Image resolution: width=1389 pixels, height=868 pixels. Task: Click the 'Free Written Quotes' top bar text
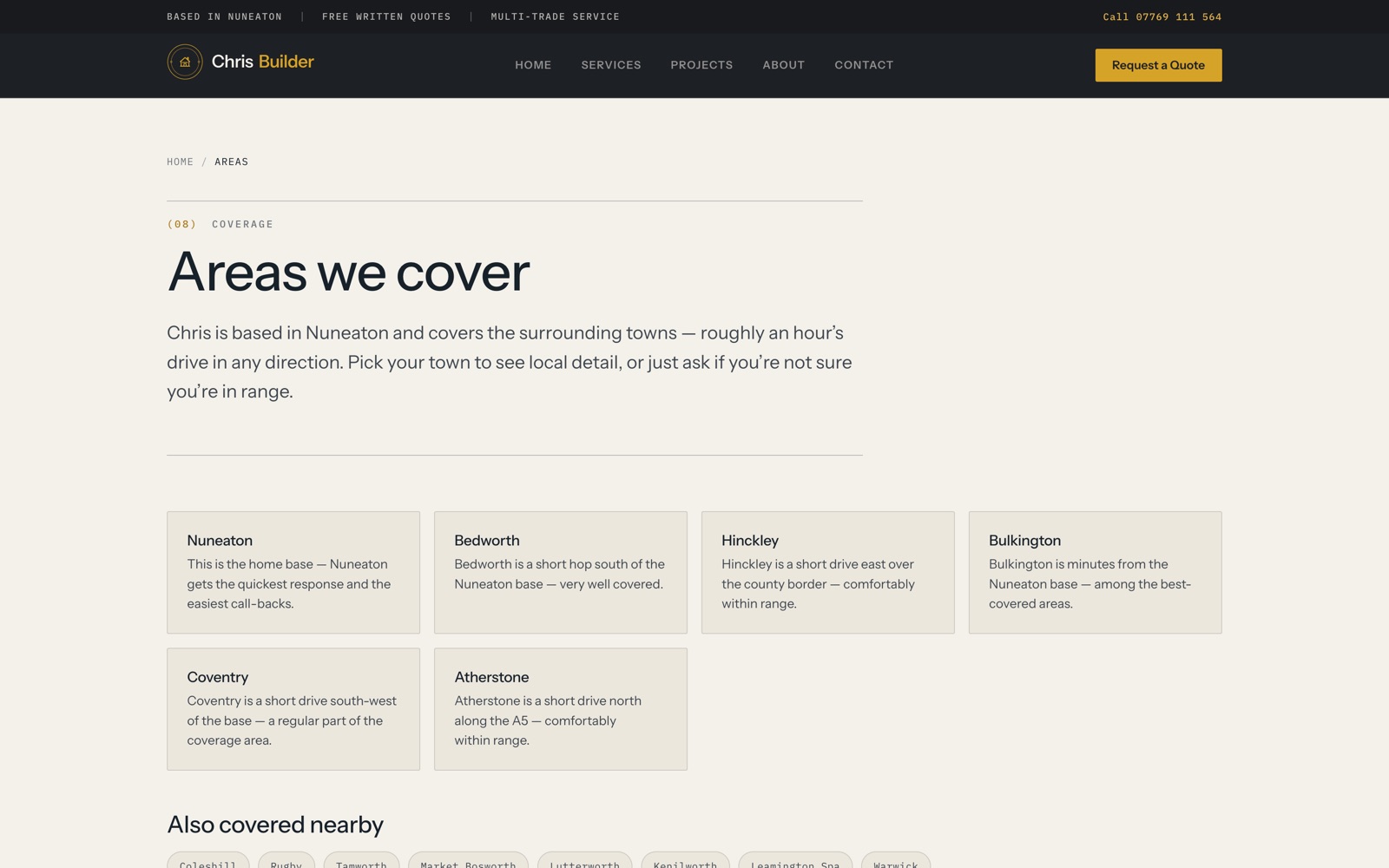[386, 16]
